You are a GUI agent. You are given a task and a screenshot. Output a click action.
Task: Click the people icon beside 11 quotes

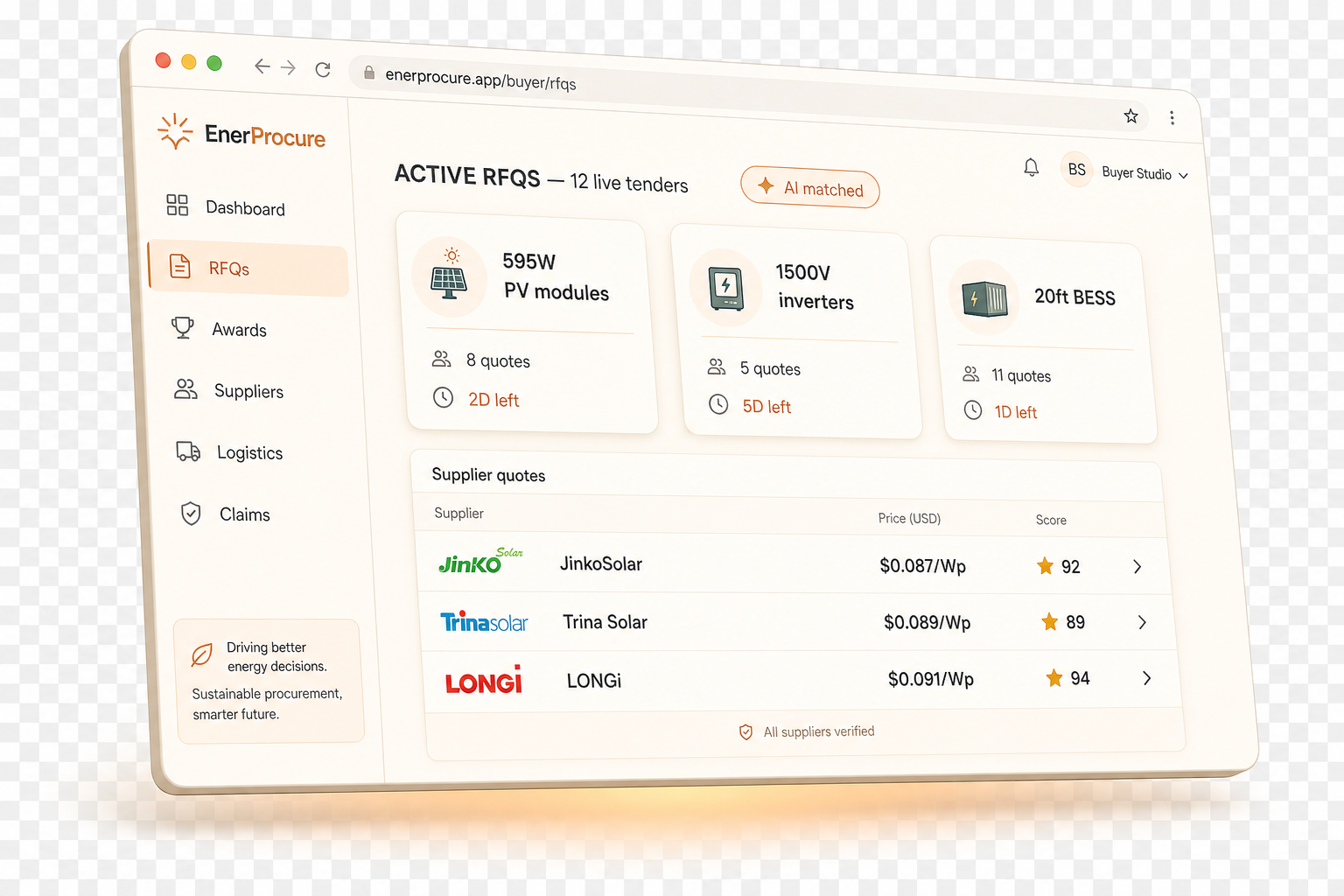tap(971, 374)
